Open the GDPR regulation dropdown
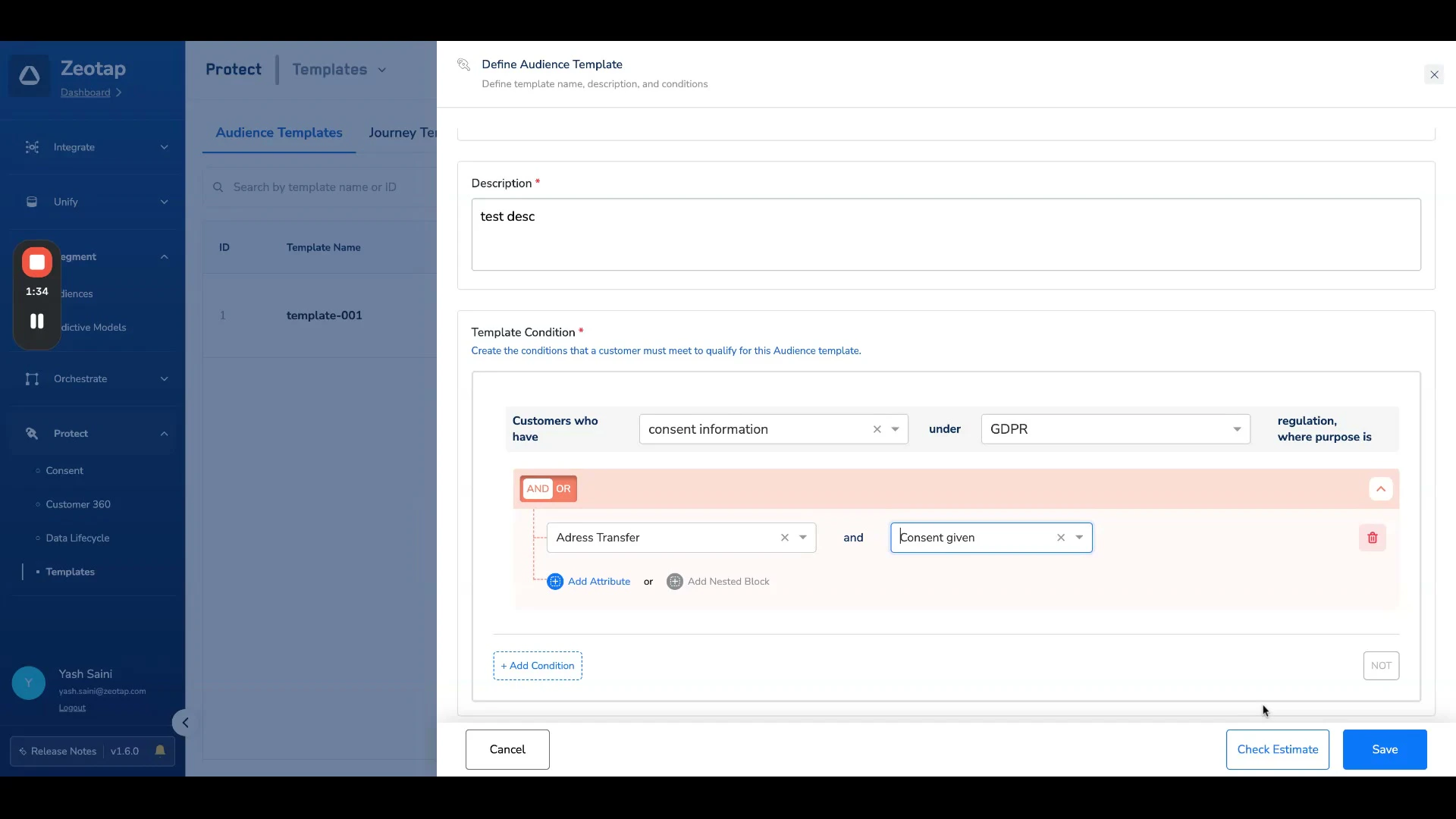1456x819 pixels. (x=1236, y=429)
